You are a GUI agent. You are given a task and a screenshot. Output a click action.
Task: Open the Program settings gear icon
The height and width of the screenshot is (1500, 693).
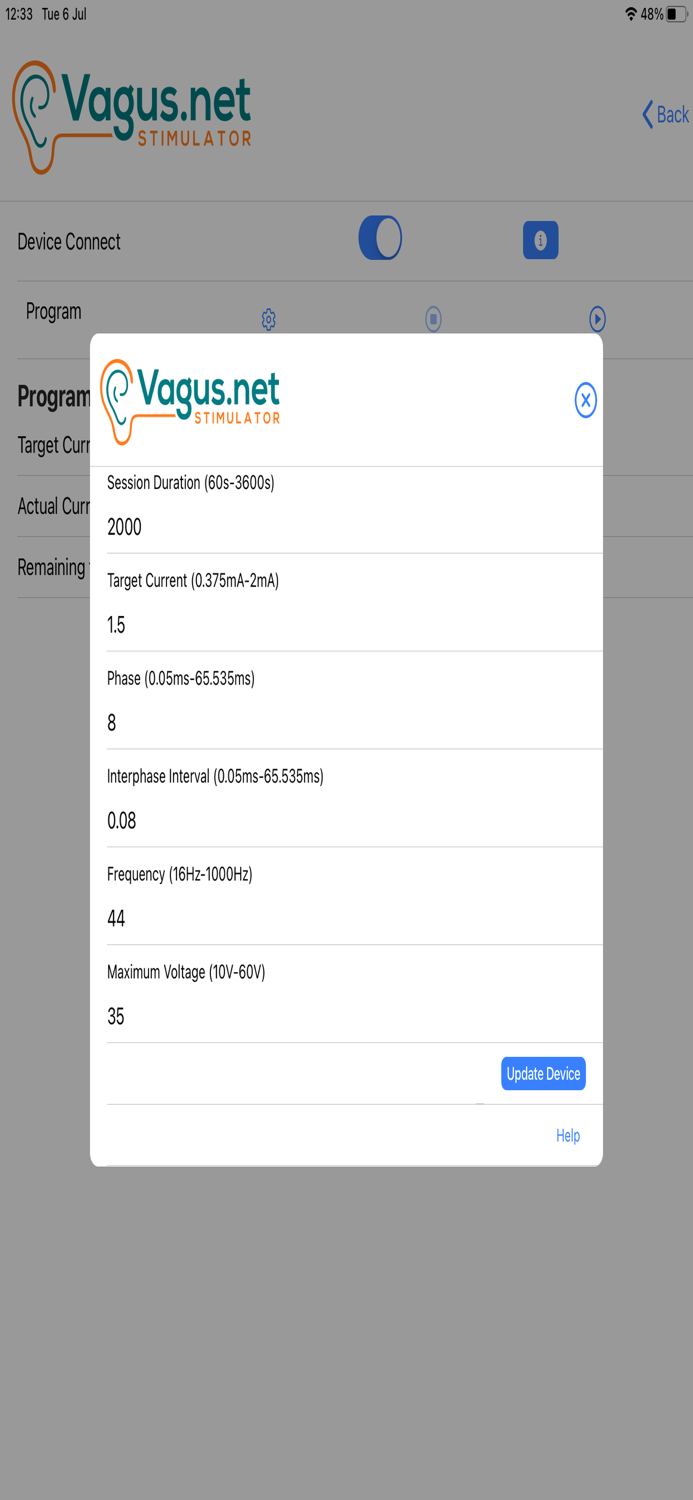point(268,320)
